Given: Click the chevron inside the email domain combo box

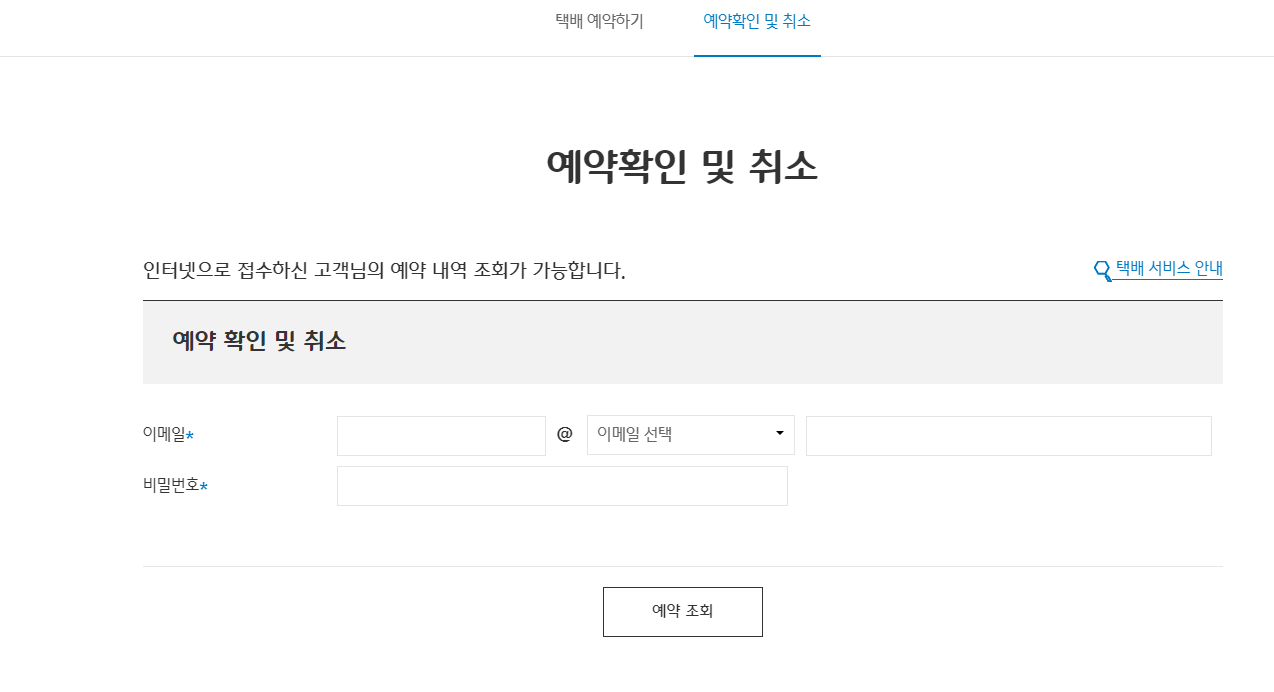Looking at the screenshot, I should click(778, 434).
